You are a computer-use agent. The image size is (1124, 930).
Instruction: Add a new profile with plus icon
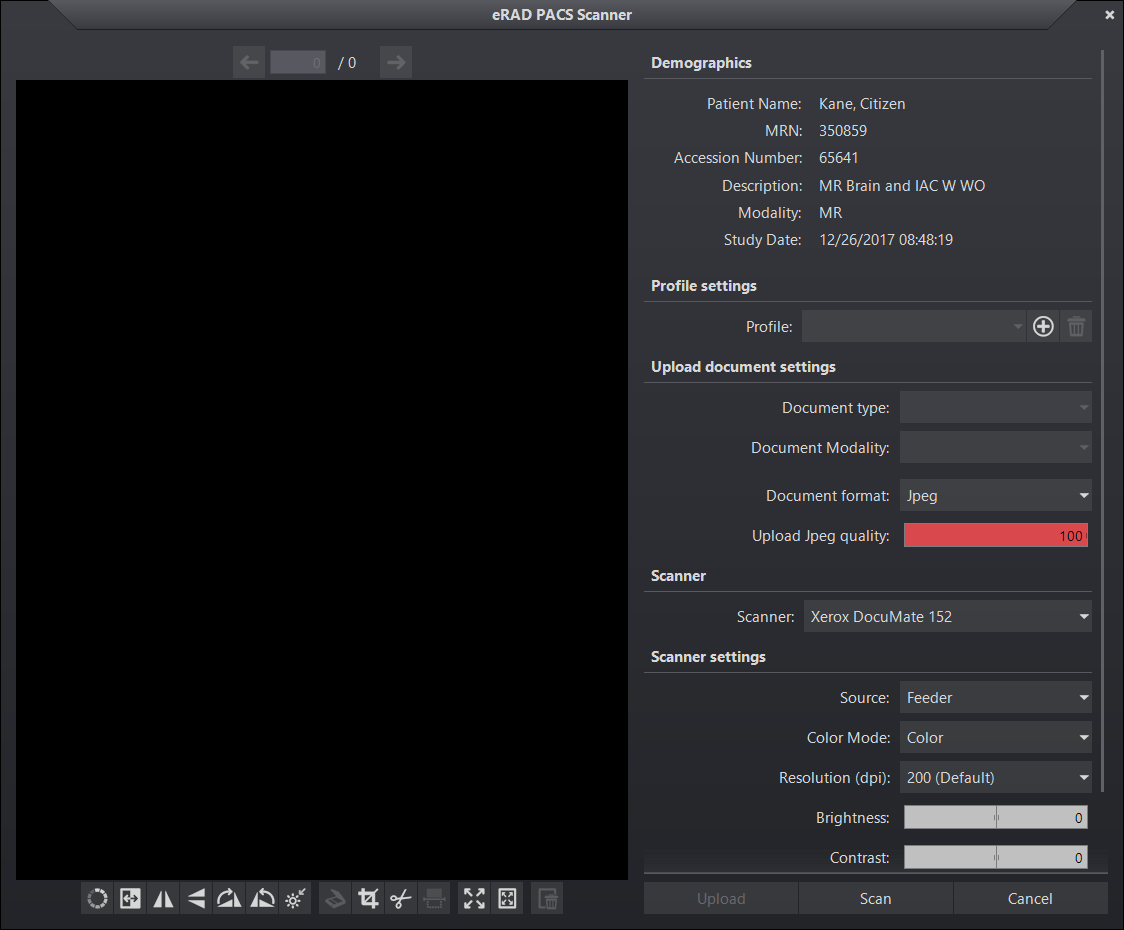[x=1043, y=327]
